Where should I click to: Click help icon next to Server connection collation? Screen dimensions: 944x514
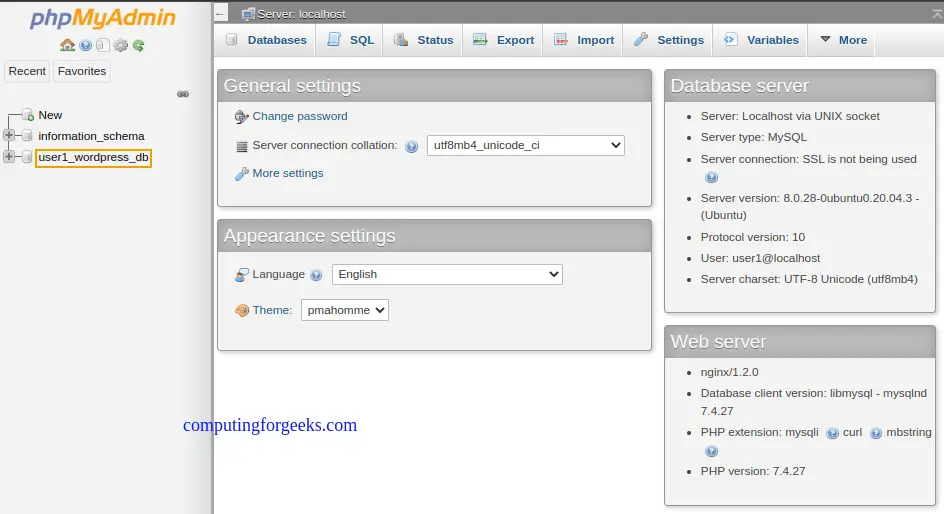pyautogui.click(x=411, y=146)
